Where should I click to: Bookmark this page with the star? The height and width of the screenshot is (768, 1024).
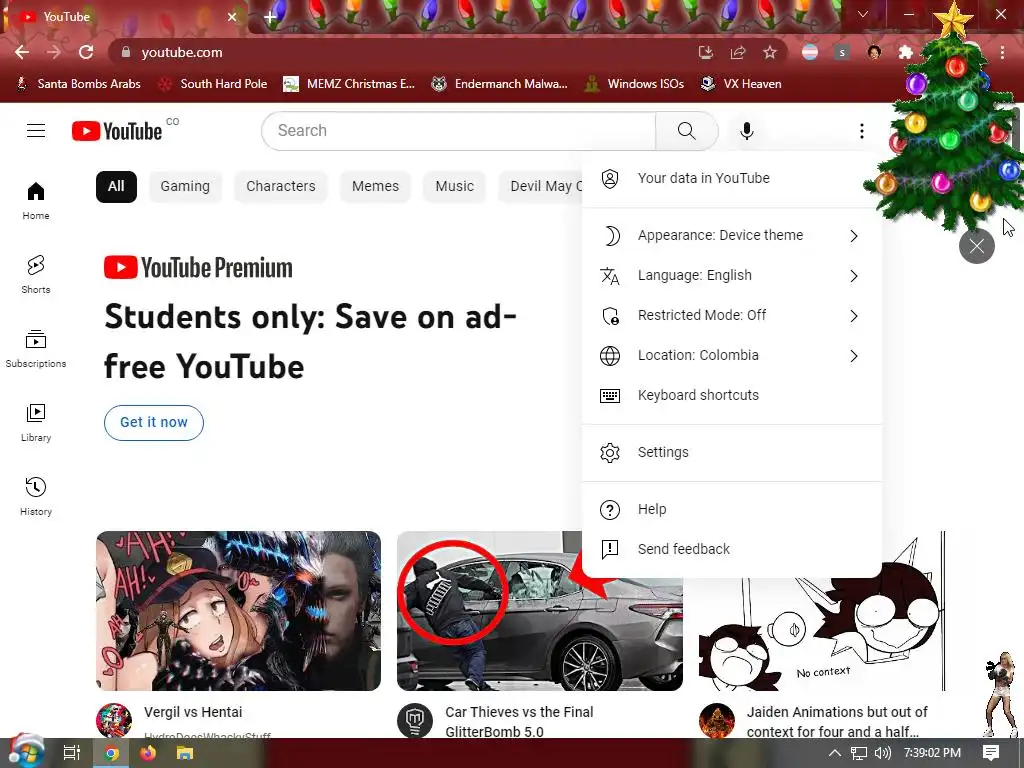coord(770,52)
